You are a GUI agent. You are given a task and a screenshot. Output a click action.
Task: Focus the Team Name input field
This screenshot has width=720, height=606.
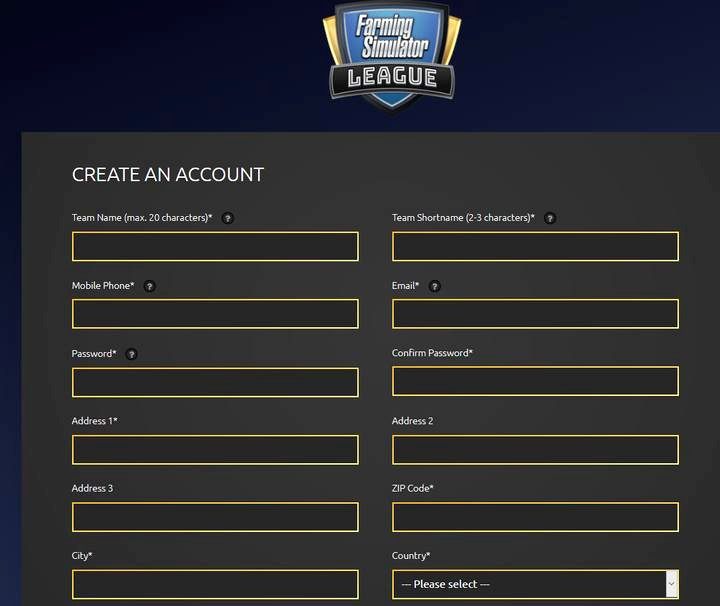pyautogui.click(x=215, y=246)
